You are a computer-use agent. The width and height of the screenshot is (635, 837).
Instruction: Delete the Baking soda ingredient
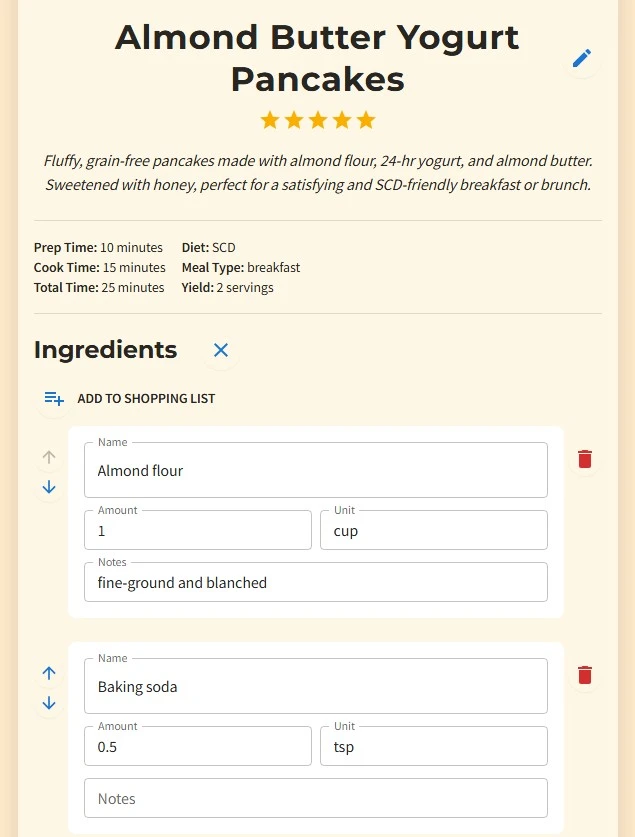coord(584,675)
